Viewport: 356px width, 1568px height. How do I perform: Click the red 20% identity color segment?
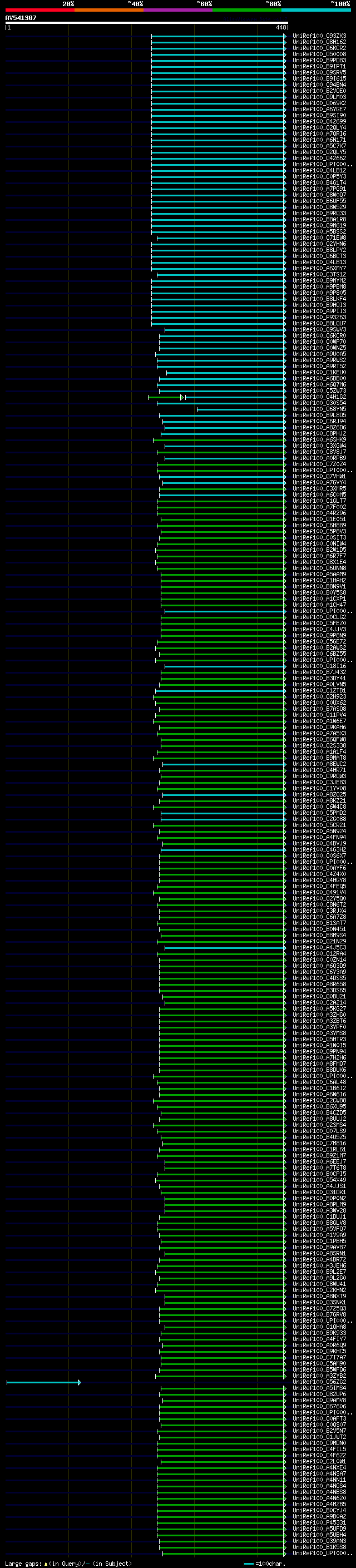pyautogui.click(x=39, y=10)
